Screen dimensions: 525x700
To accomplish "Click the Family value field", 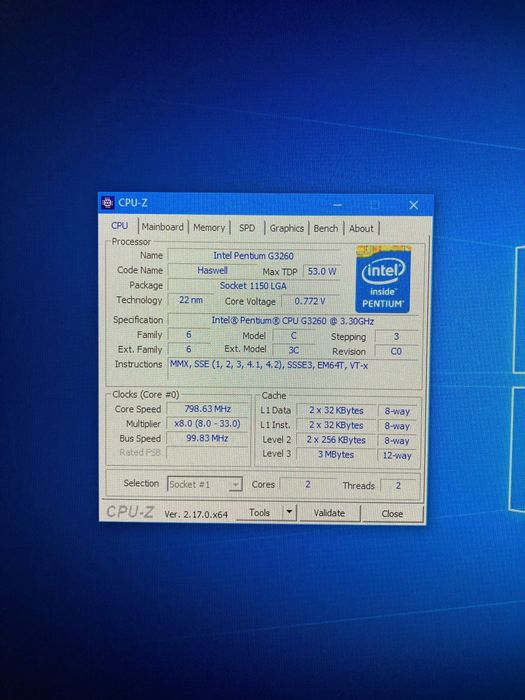I will [188, 335].
